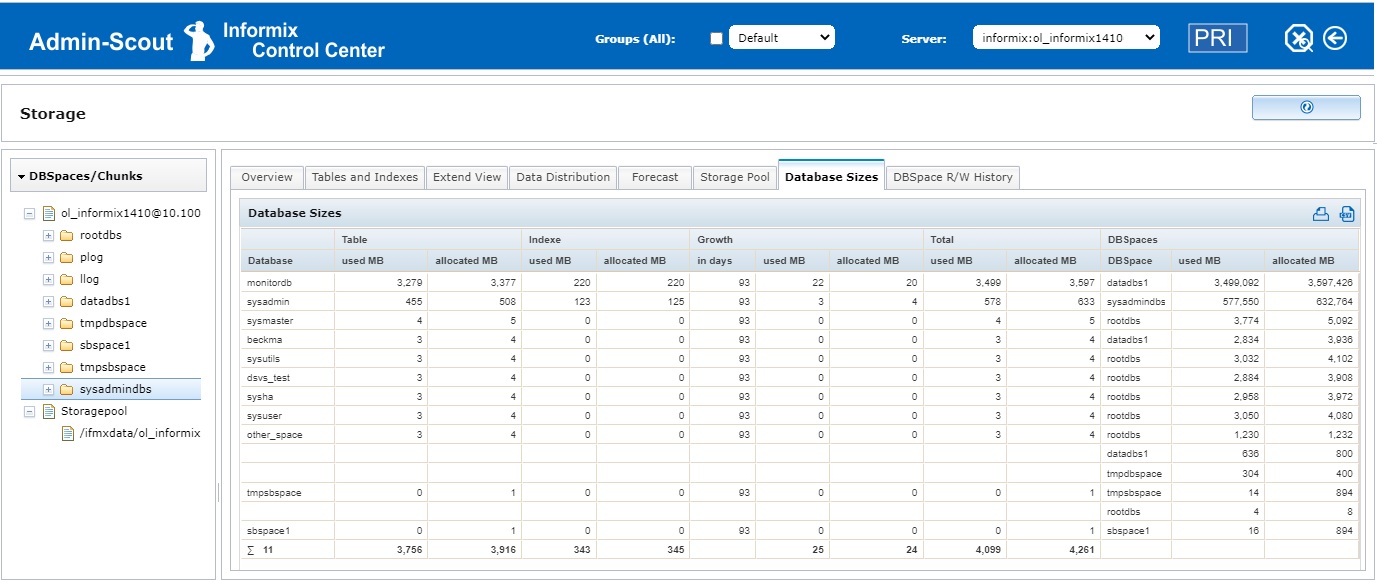This screenshot has width=1377, height=583.
Task: Select the sbspace1 folder icon
Action: (x=67, y=345)
